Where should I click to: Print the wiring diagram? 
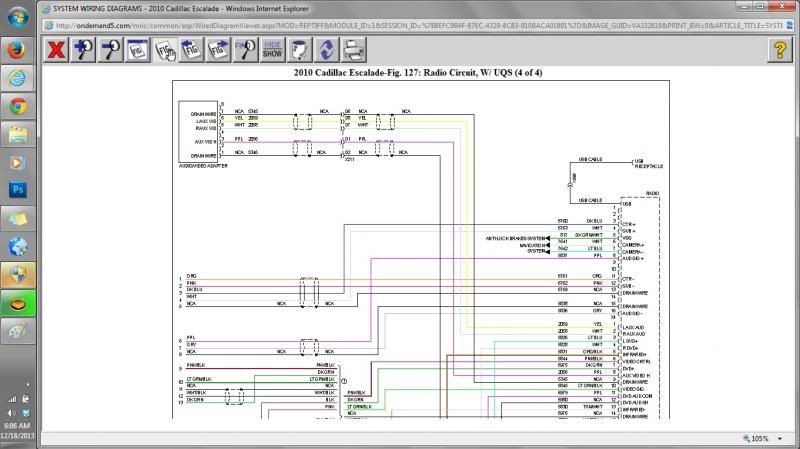tap(354, 50)
